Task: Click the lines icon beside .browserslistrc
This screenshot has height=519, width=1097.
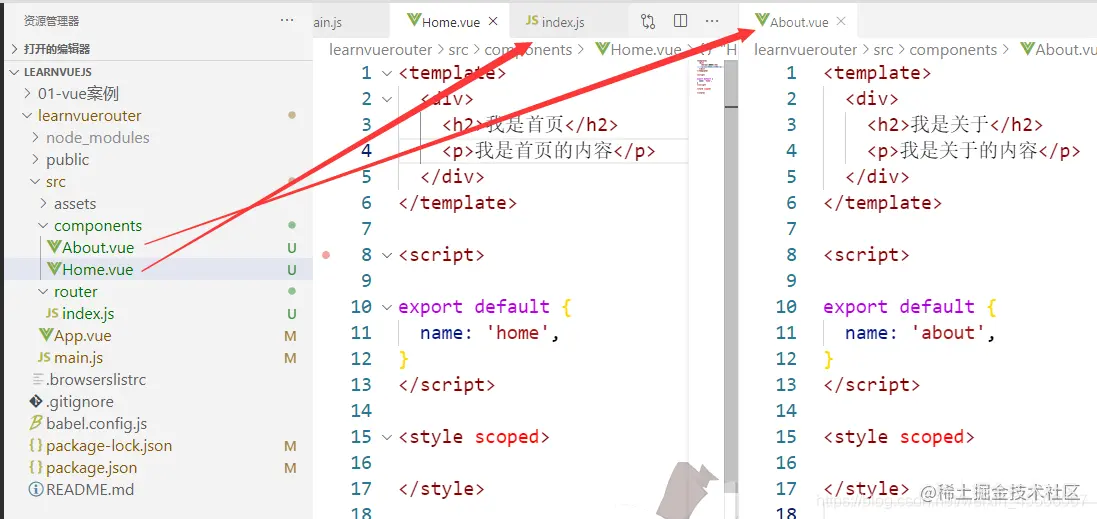Action: pyautogui.click(x=38, y=380)
